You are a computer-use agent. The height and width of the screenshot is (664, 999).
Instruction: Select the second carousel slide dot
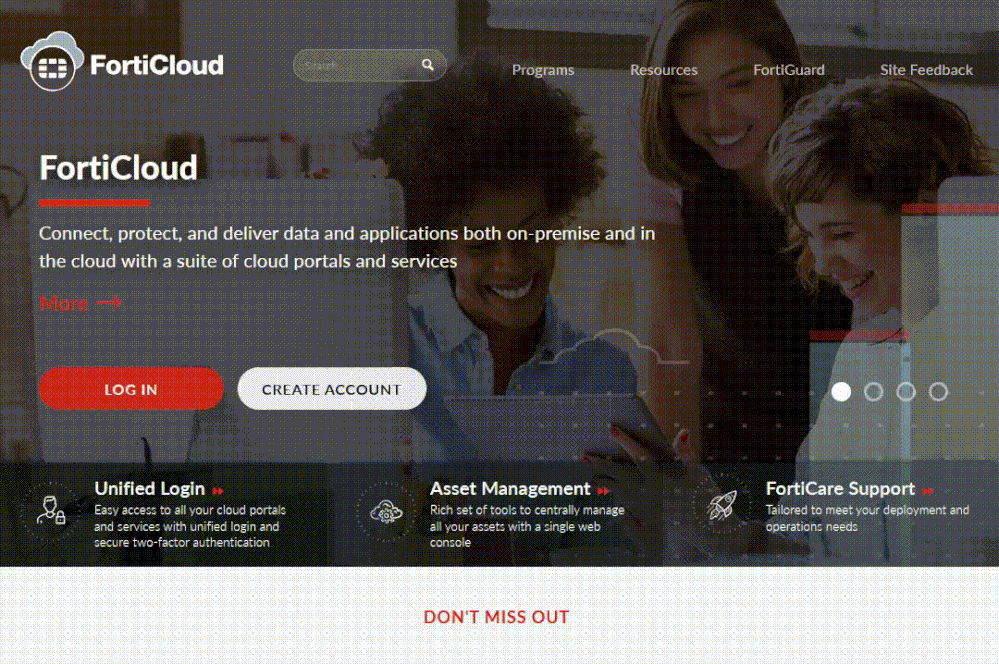point(873,391)
